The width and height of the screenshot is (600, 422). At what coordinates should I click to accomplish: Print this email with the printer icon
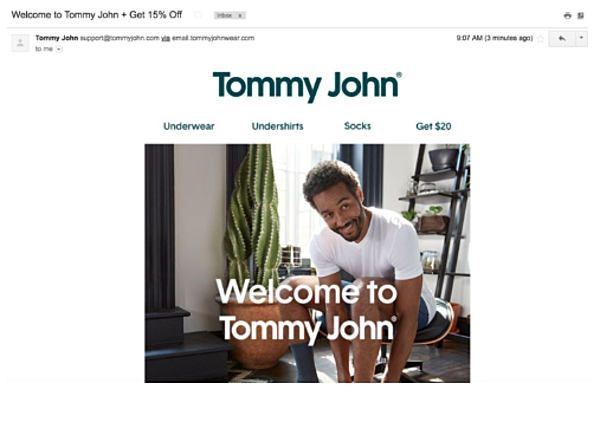pos(567,16)
